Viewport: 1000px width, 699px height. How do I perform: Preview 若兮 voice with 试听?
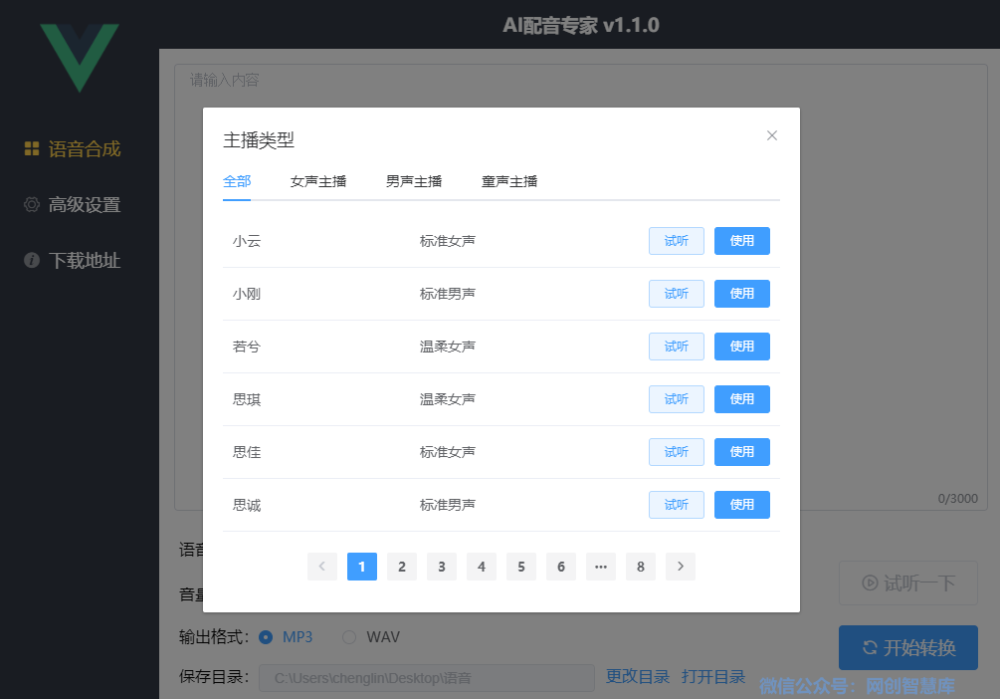[676, 346]
